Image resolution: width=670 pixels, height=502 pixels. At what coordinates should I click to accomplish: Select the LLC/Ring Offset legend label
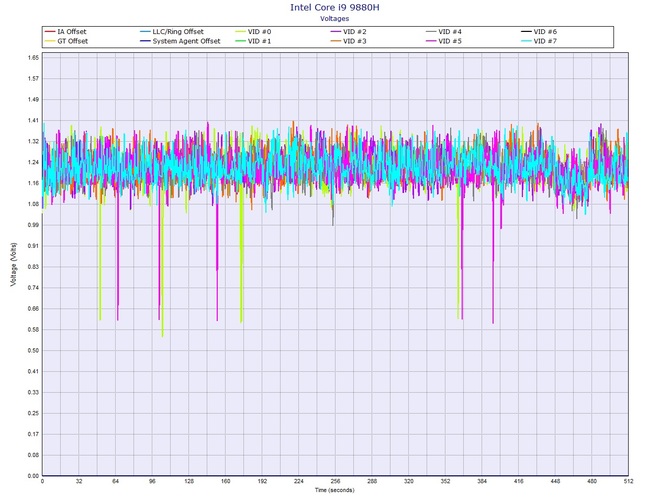click(178, 32)
